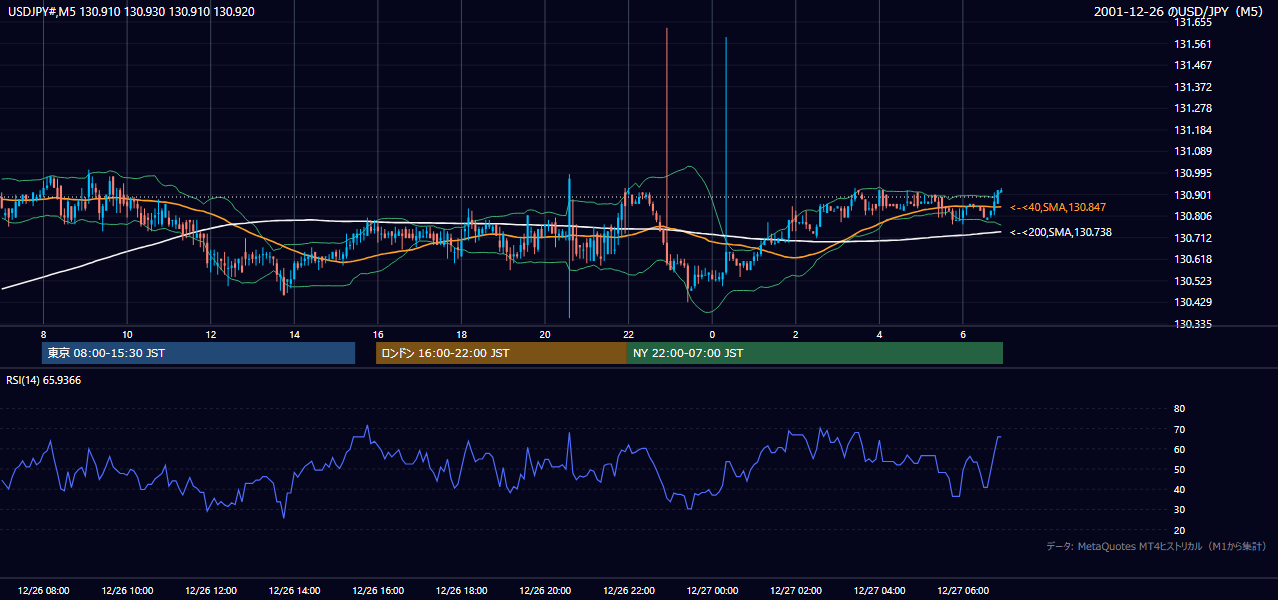Click the 200 SMA 130.738 label

[1061, 232]
